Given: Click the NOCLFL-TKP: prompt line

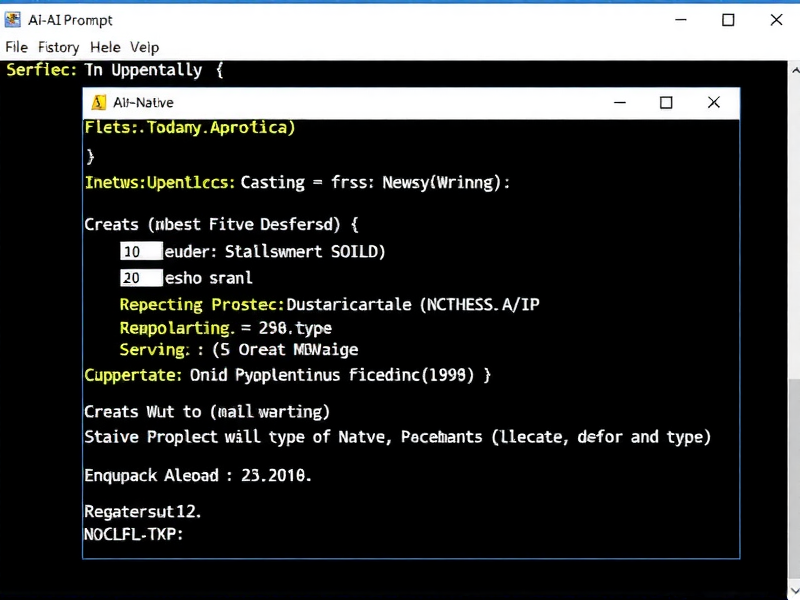Looking at the screenshot, I should tap(133, 534).
